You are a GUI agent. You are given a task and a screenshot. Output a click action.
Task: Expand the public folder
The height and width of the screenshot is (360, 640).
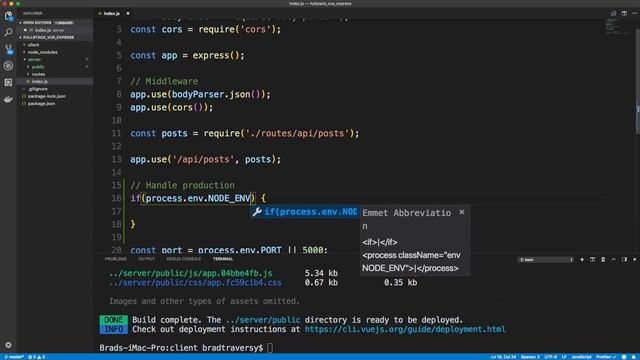pyautogui.click(x=38, y=67)
